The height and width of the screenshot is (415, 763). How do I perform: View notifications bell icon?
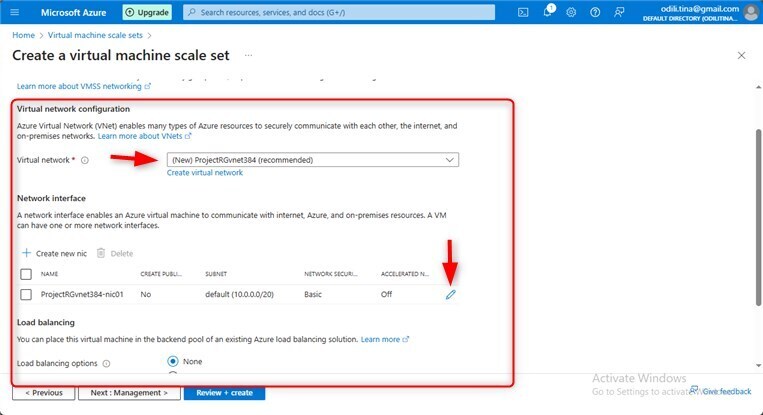tap(548, 11)
